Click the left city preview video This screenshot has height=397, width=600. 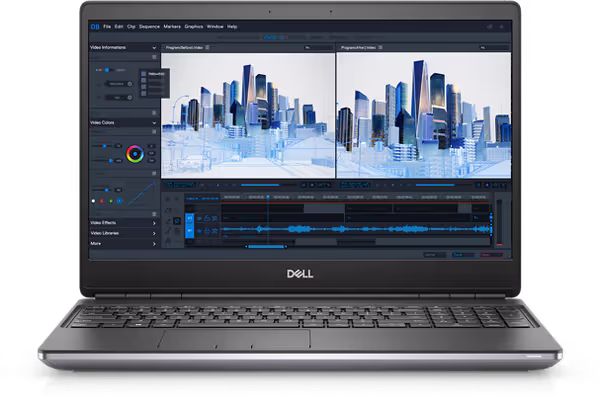248,115
